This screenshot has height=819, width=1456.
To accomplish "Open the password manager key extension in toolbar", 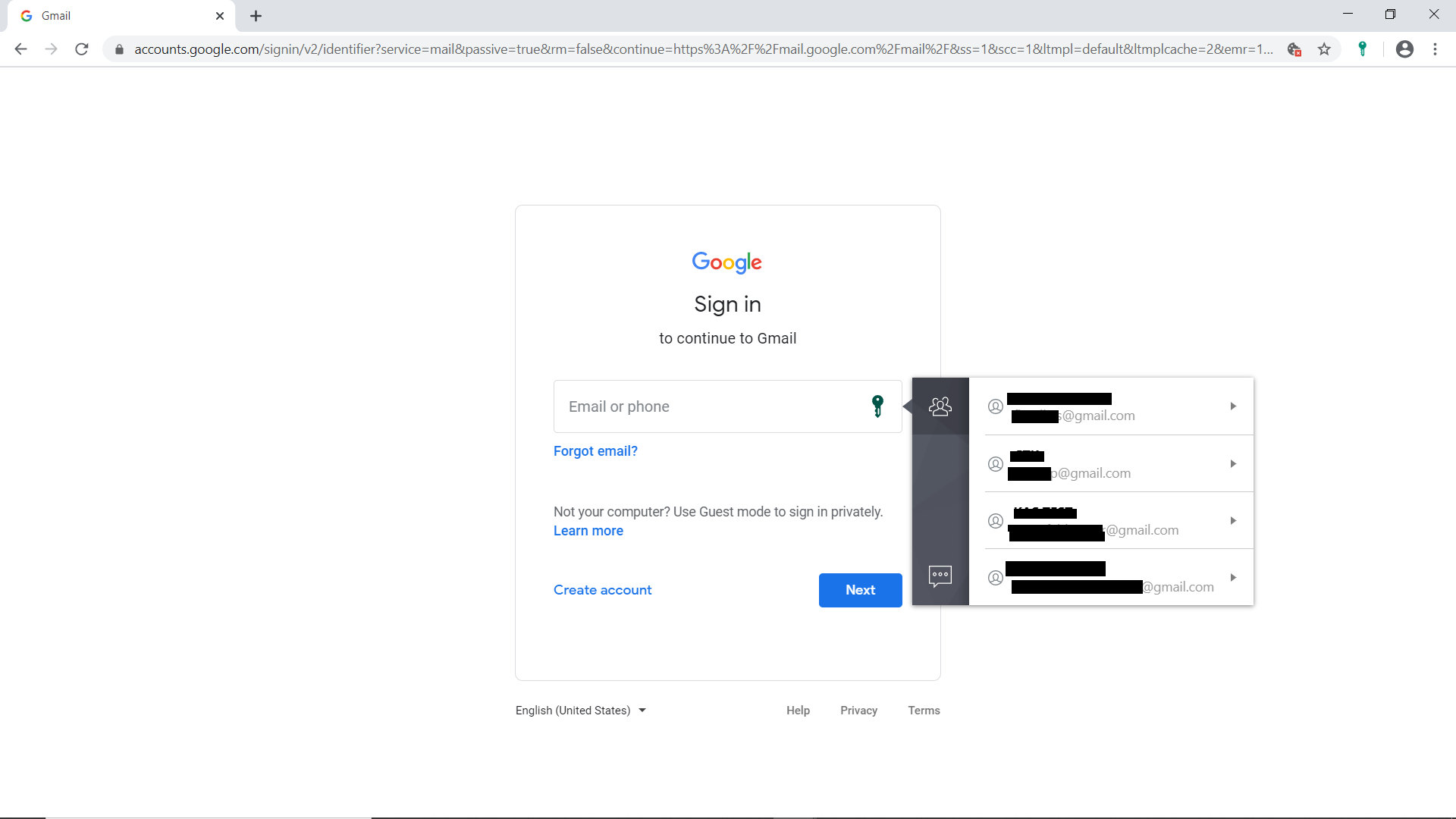I will coord(1363,49).
